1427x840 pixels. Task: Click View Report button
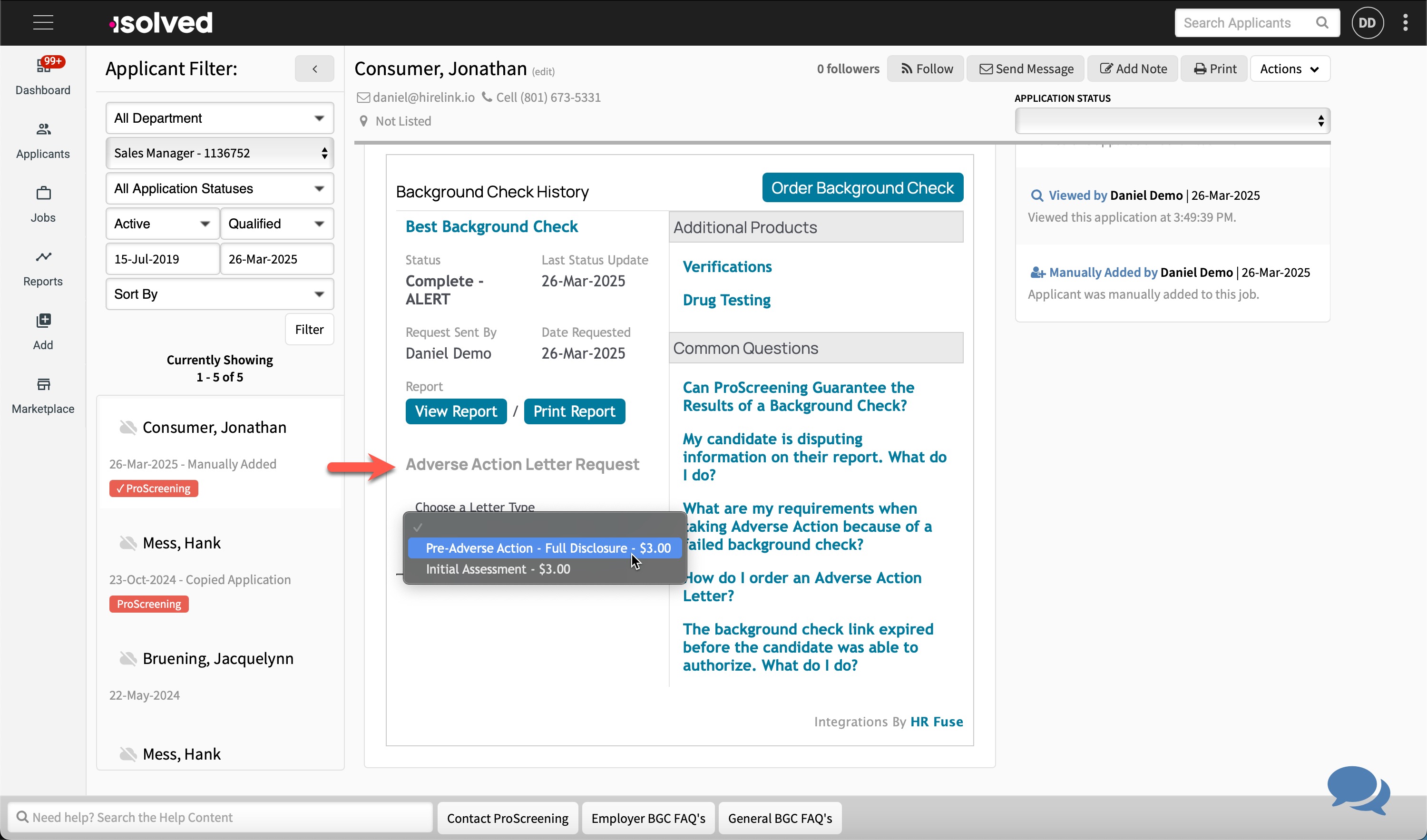(456, 411)
